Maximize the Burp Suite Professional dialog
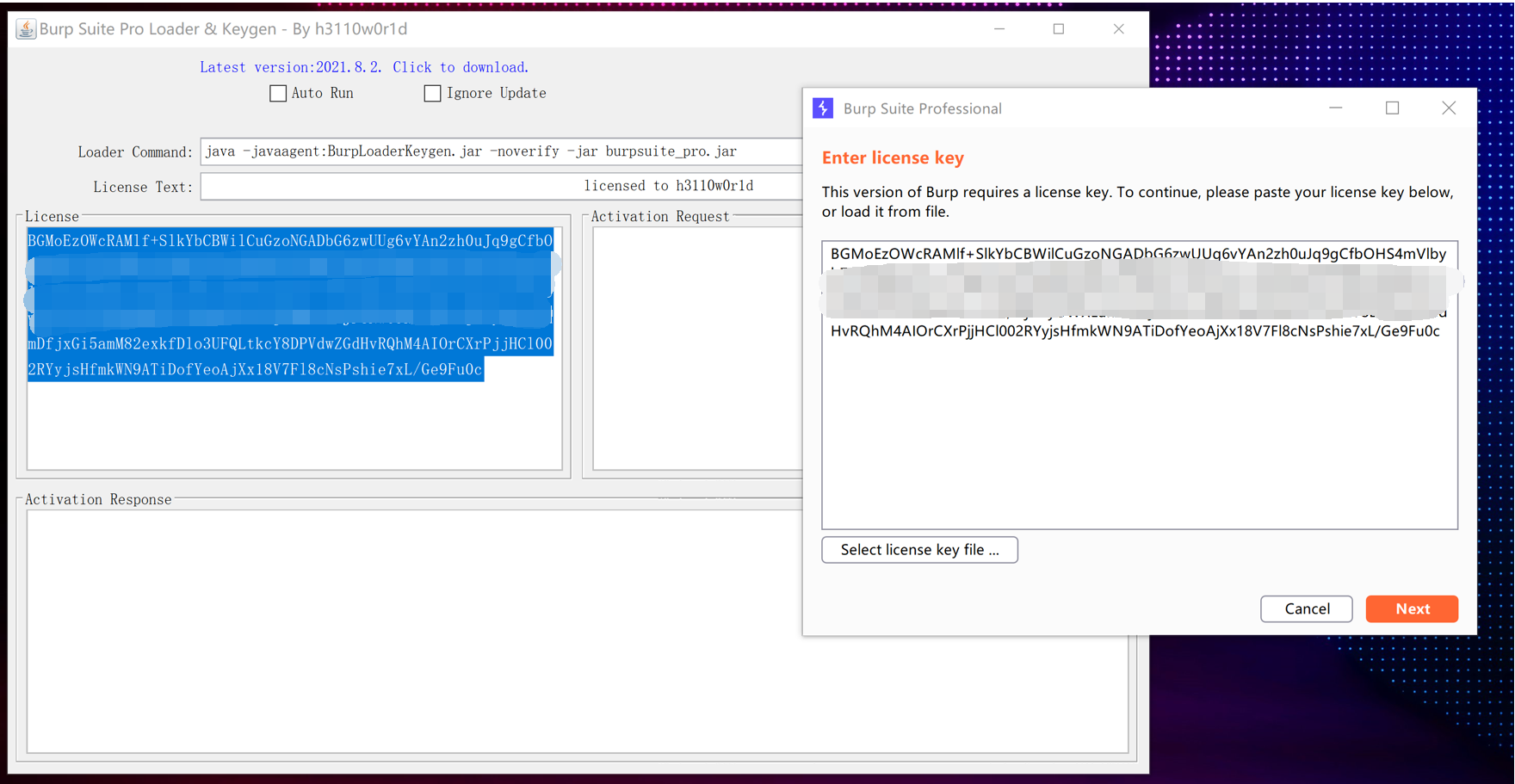The image size is (1515, 784). pos(1392,108)
